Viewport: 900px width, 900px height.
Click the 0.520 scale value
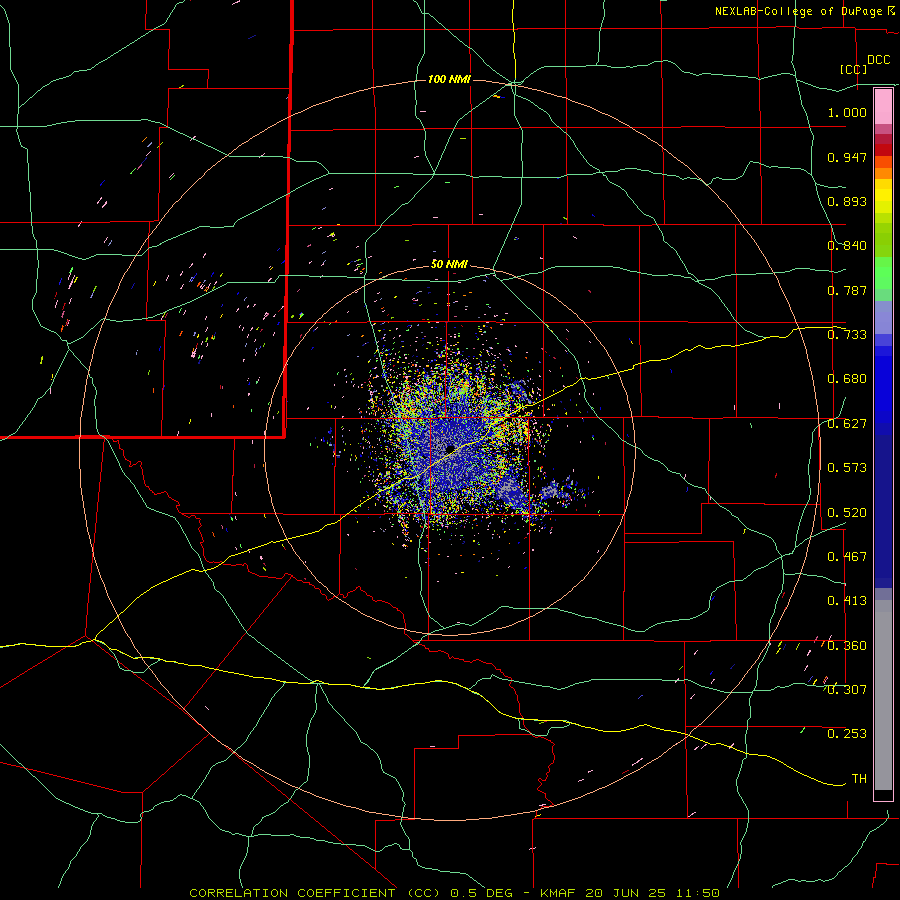coord(847,513)
